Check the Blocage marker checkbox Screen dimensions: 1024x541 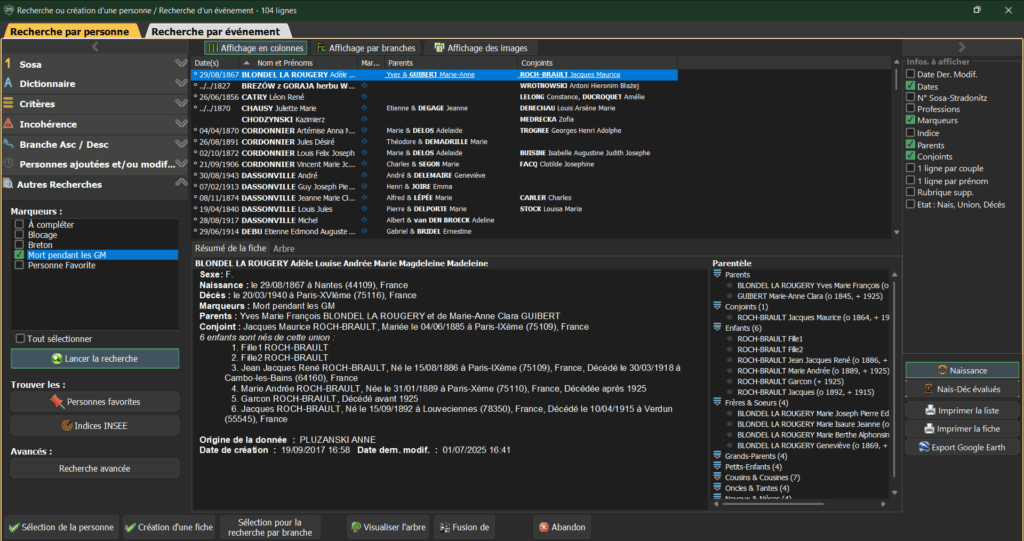[x=19, y=235]
